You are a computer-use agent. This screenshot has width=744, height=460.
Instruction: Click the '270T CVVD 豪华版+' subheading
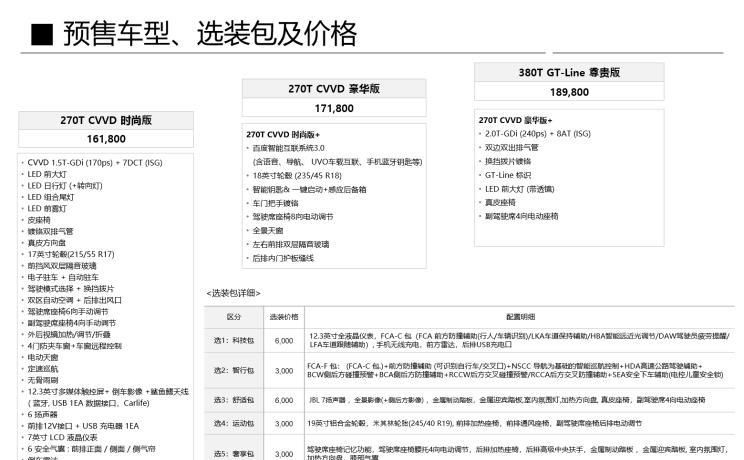[515, 120]
